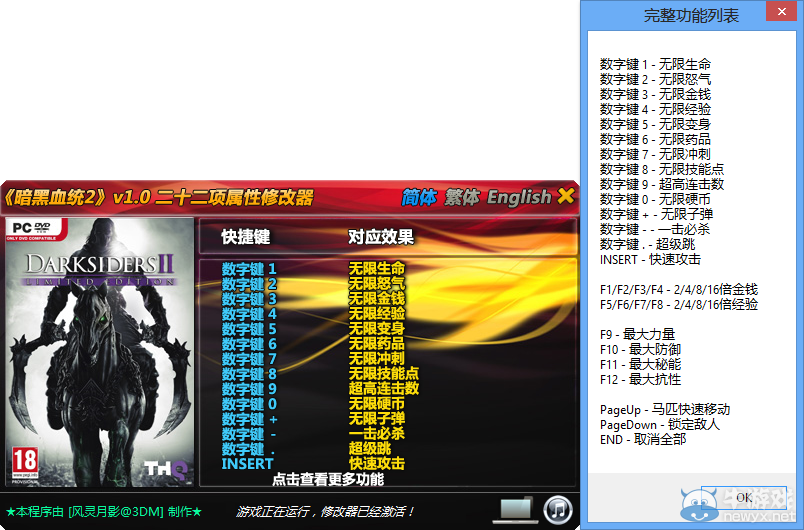The image size is (804, 530).
Task: Click line F11 - 最大秘能 in dialog
Action: tap(640, 364)
